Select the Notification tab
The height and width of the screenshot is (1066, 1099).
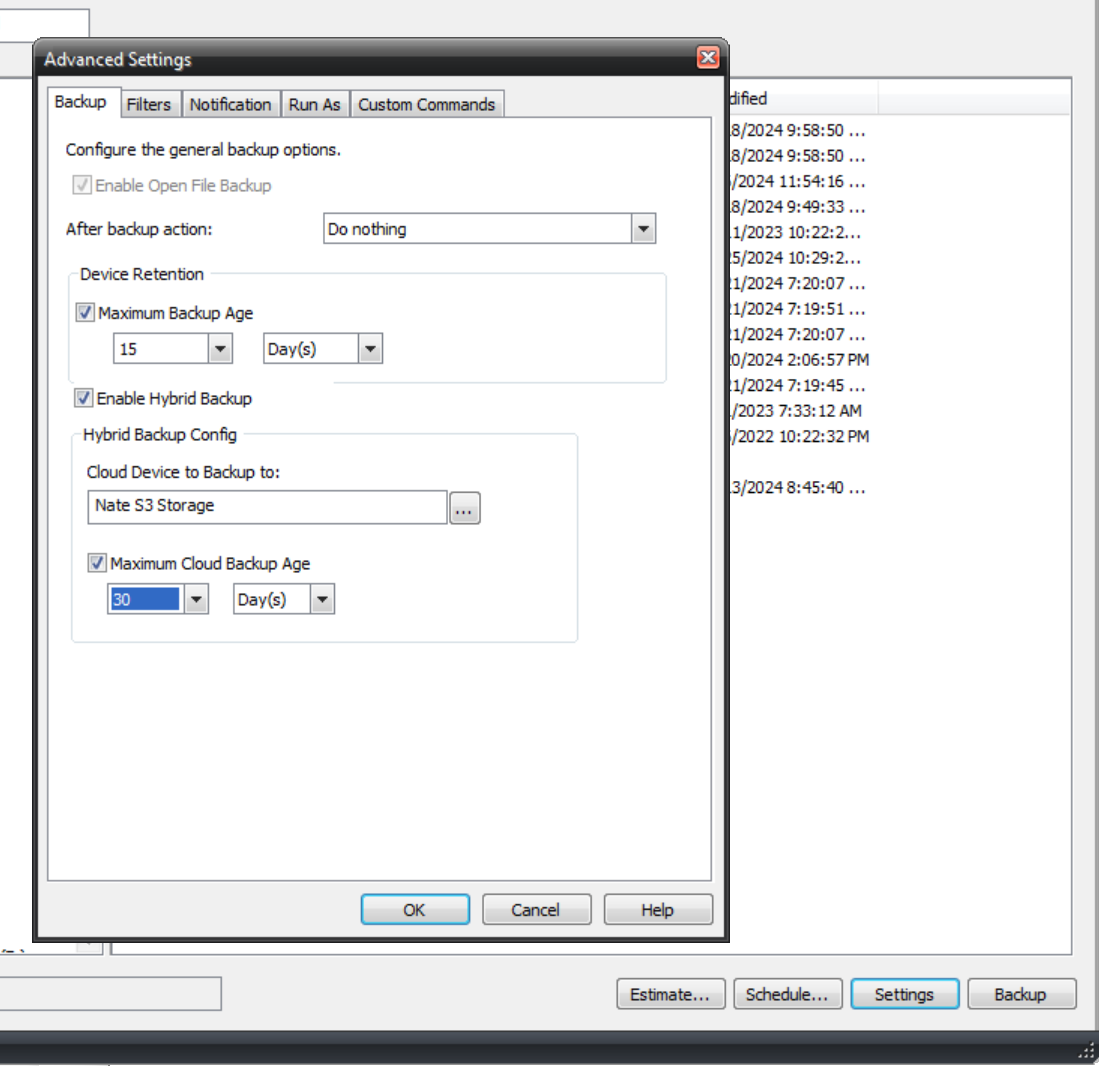coord(231,103)
